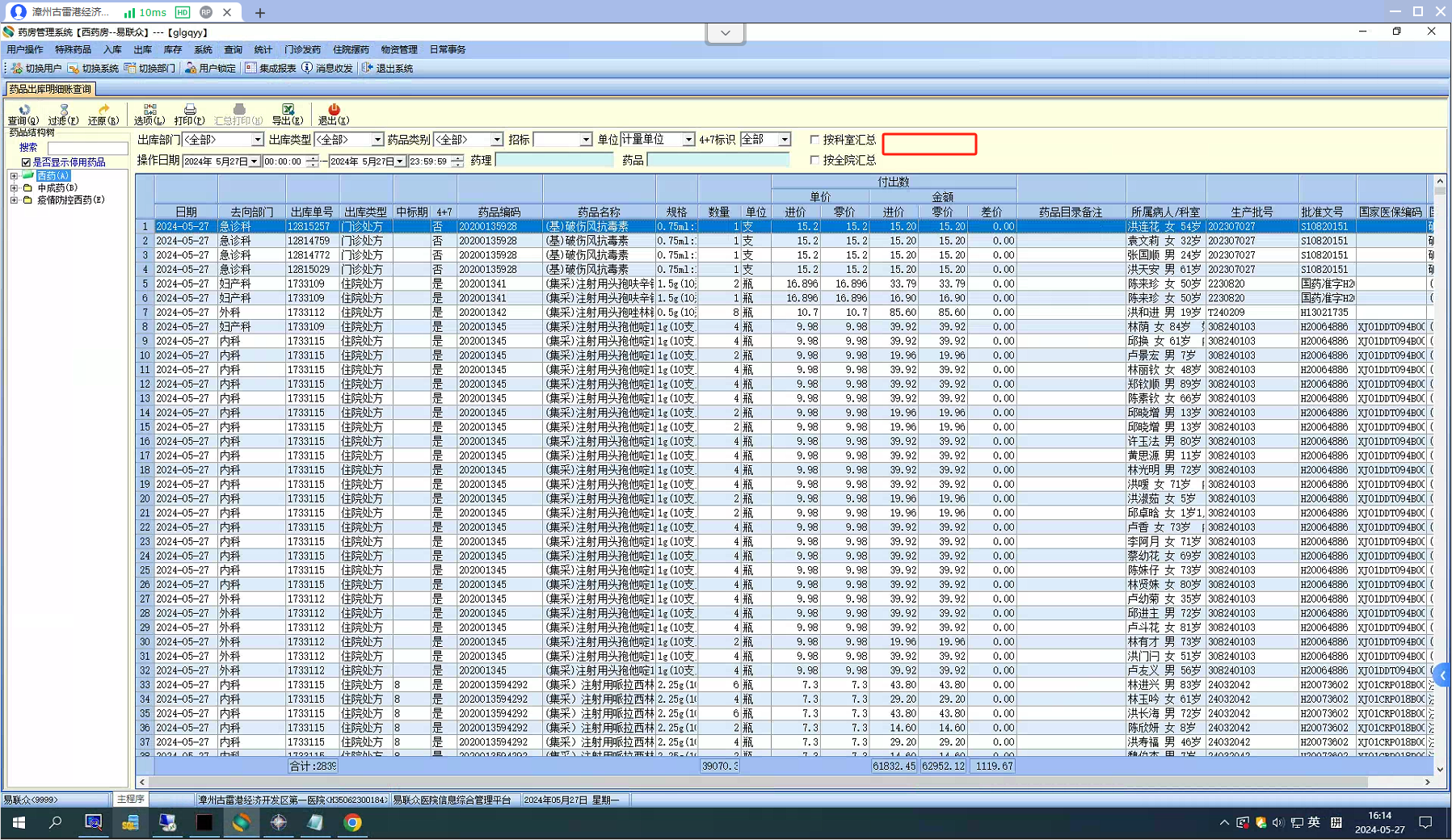Open the 门诊发药 menu
This screenshot has width=1452, height=840.
pyautogui.click(x=302, y=50)
